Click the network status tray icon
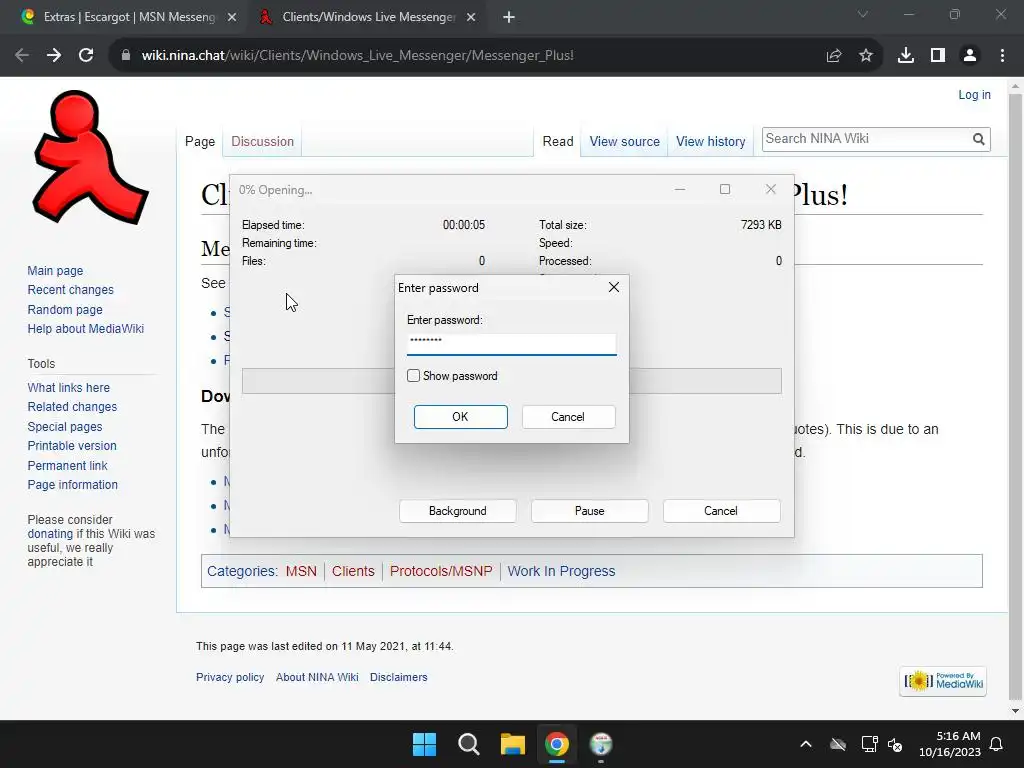Image resolution: width=1024 pixels, height=768 pixels. (869, 744)
